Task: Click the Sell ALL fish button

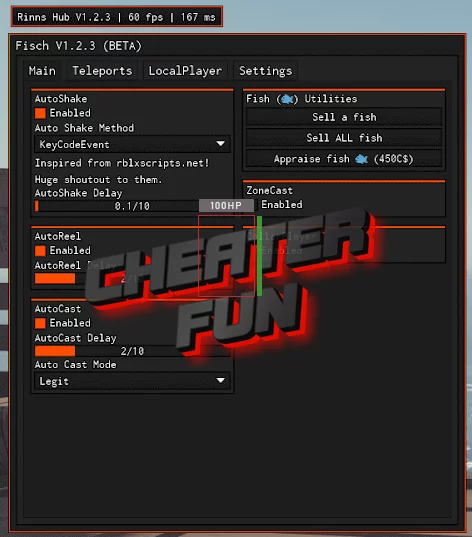Action: [x=344, y=138]
